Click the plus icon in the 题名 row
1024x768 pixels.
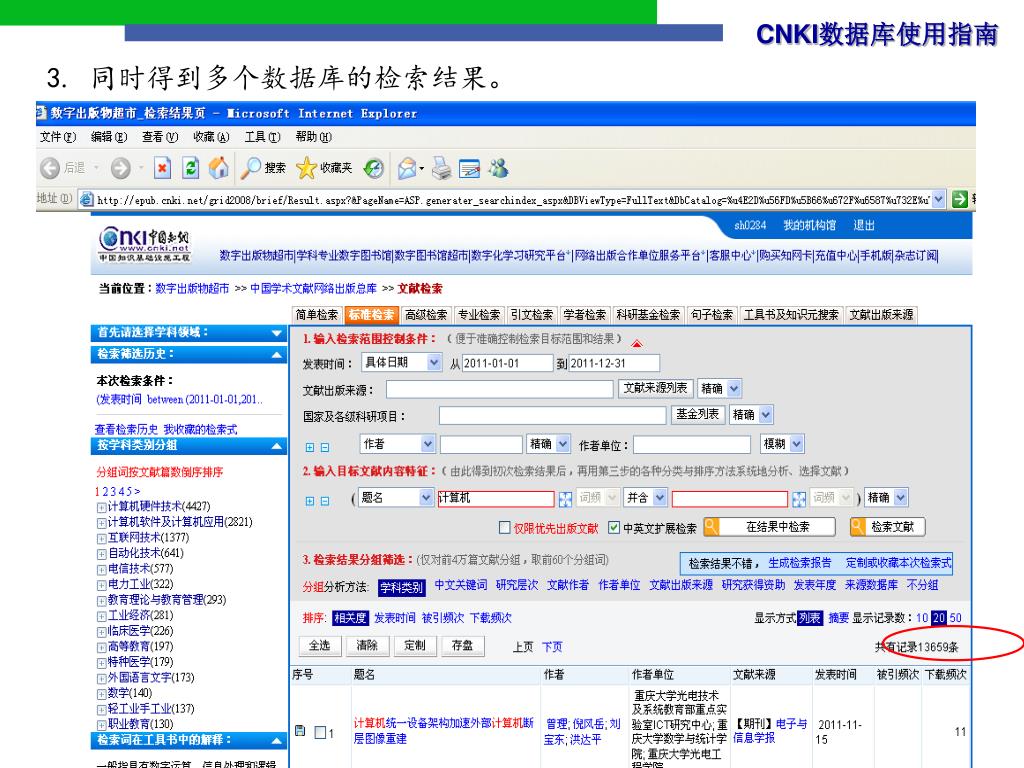pyautogui.click(x=310, y=501)
